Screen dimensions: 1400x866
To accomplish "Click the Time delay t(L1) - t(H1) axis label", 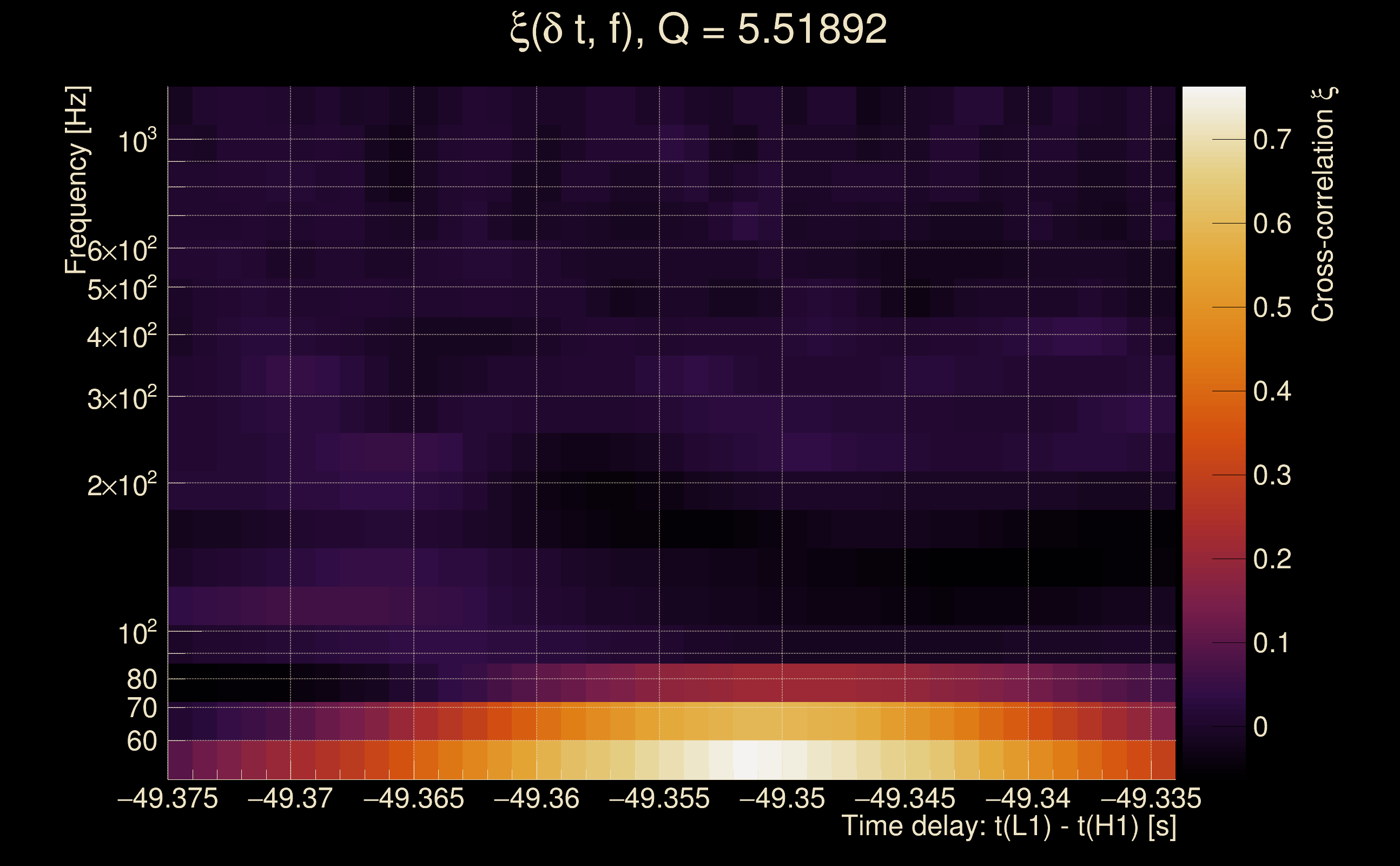I will tap(1008, 826).
